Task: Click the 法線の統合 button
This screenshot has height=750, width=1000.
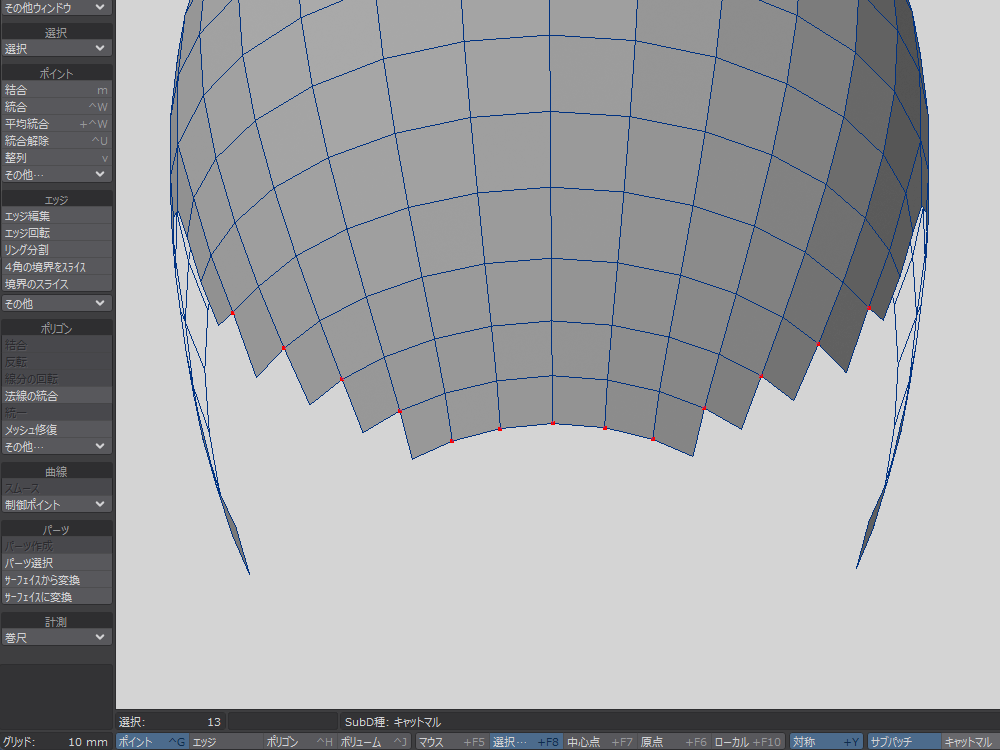Action: (56, 396)
